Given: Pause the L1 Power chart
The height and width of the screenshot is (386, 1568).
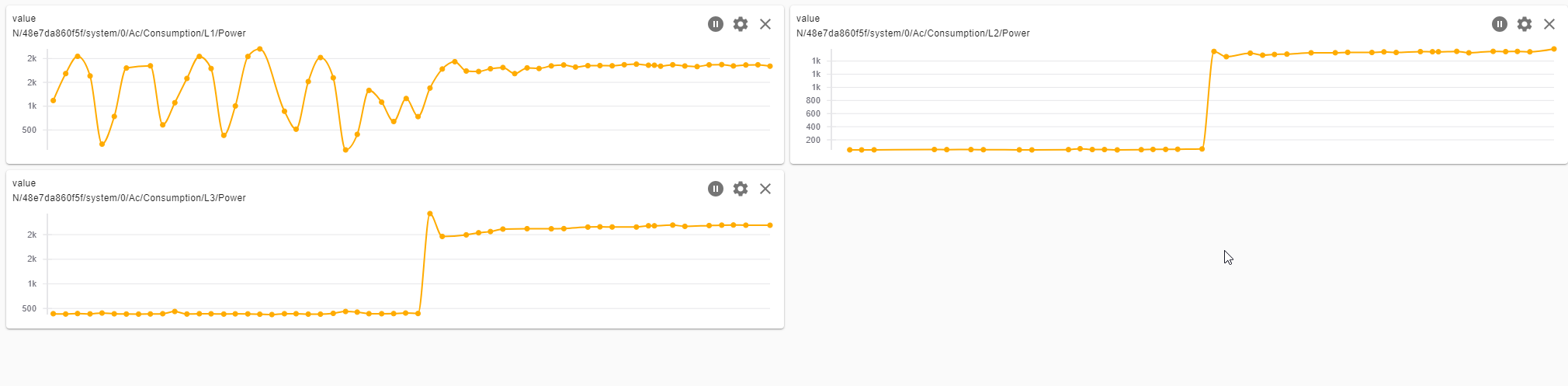Looking at the screenshot, I should [x=716, y=24].
